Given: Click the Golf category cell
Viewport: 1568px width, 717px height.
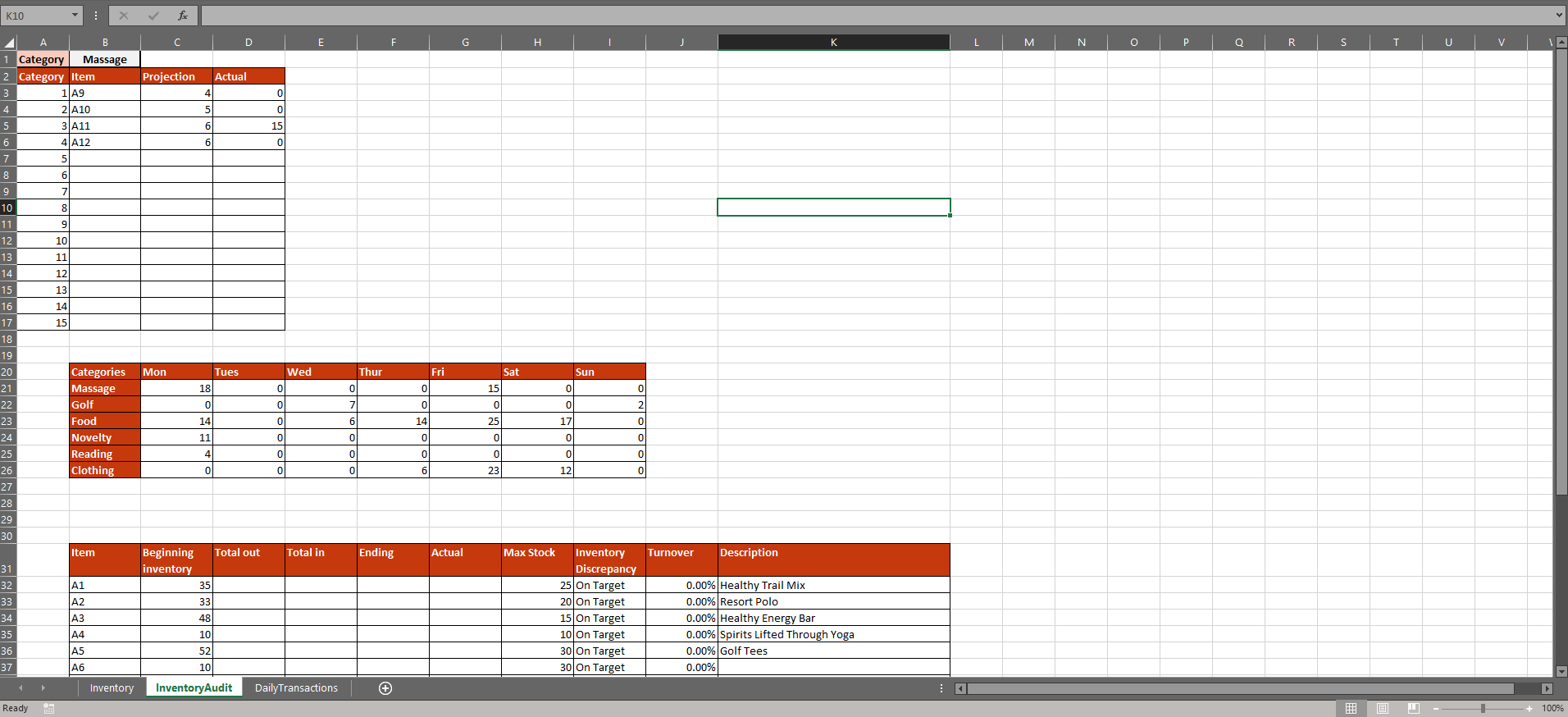Looking at the screenshot, I should pyautogui.click(x=105, y=404).
